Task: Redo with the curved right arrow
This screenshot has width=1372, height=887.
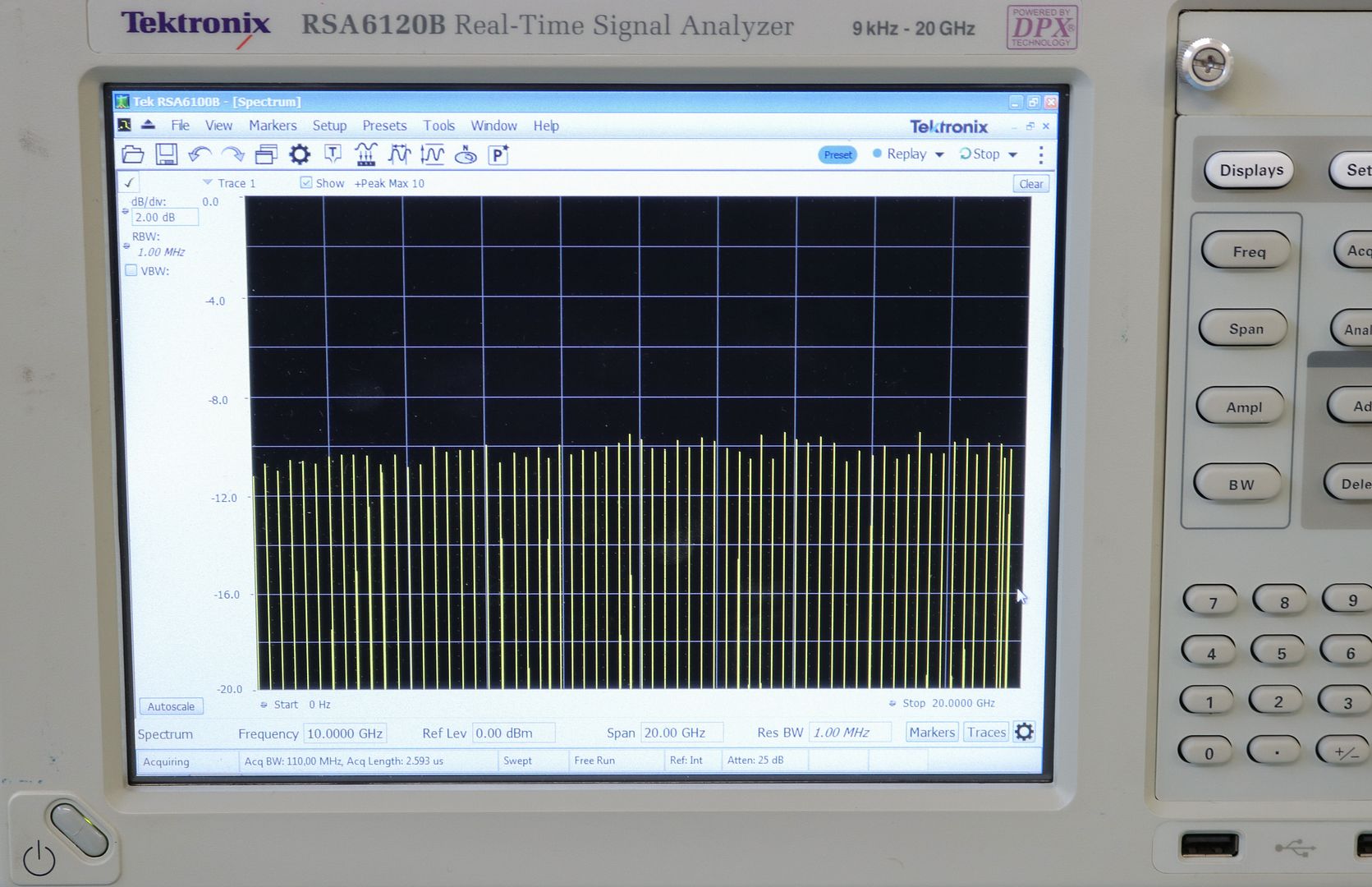Action: click(x=233, y=154)
